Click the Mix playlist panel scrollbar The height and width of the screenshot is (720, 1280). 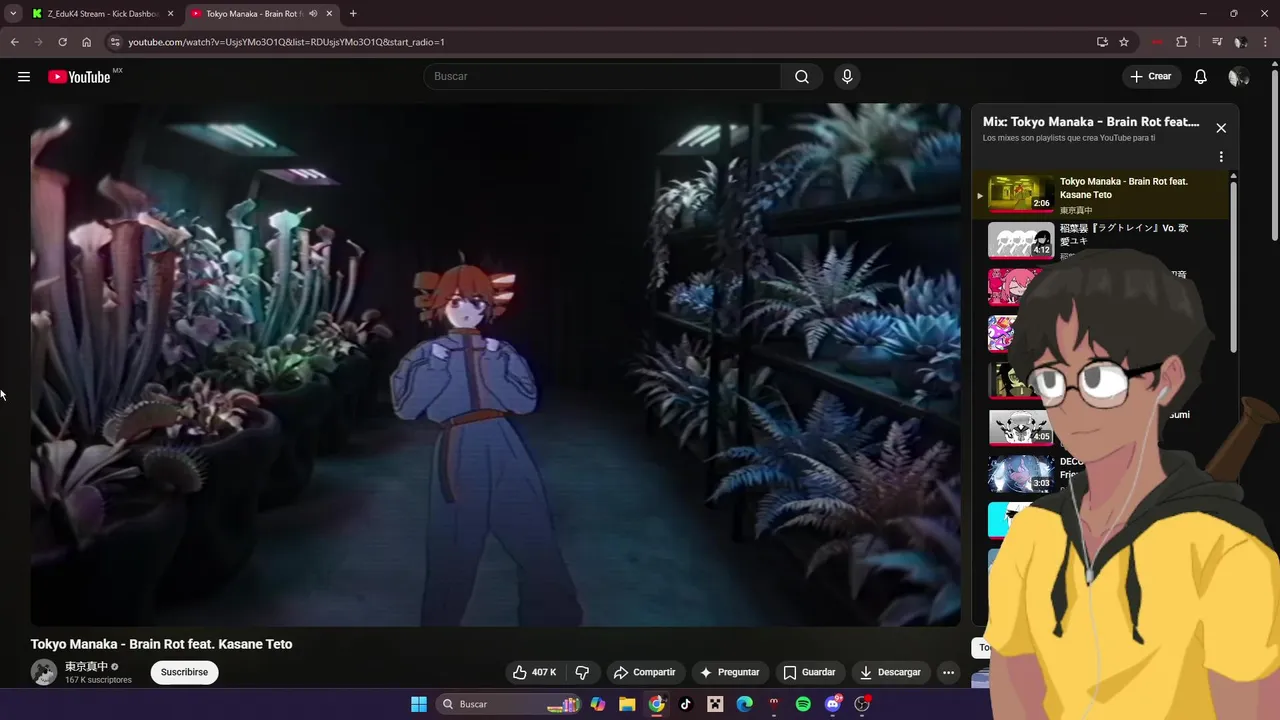[1234, 265]
